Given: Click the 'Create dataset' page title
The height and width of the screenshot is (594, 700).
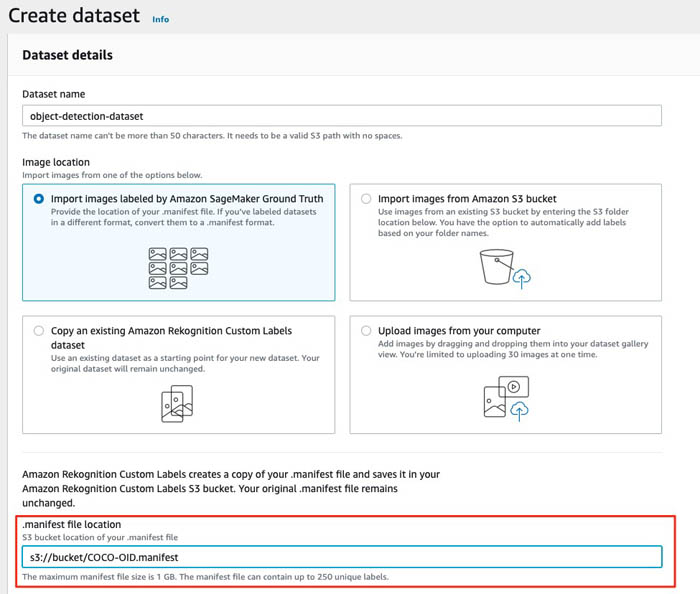Looking at the screenshot, I should click(74, 16).
